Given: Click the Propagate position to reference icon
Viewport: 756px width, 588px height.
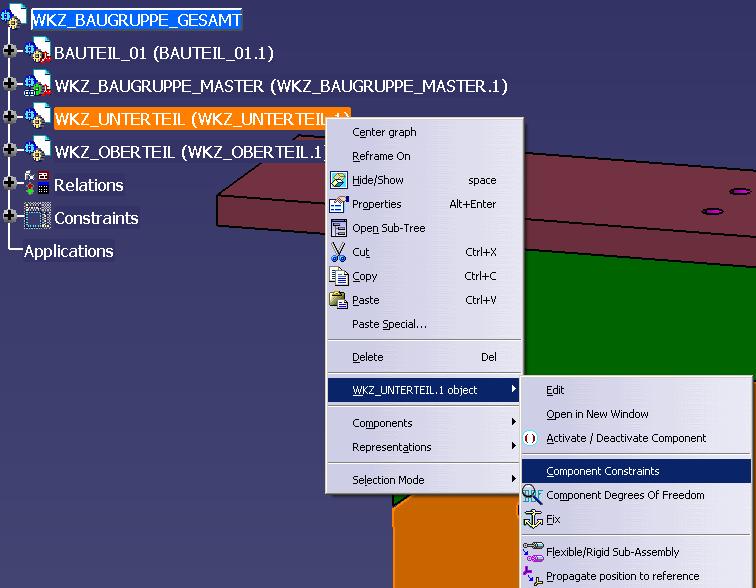Looking at the screenshot, I should click(533, 576).
